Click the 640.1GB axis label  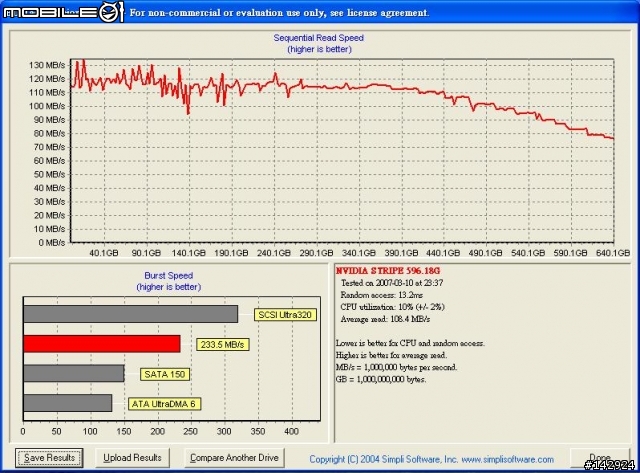[x=613, y=253]
